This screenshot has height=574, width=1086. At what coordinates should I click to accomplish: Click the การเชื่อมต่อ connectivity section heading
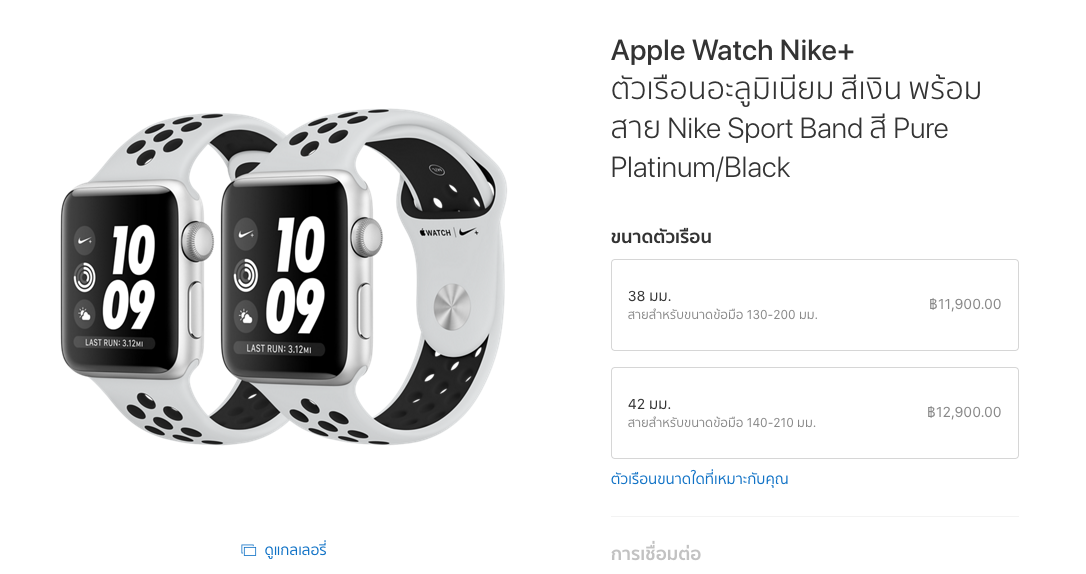pyautogui.click(x=655, y=554)
